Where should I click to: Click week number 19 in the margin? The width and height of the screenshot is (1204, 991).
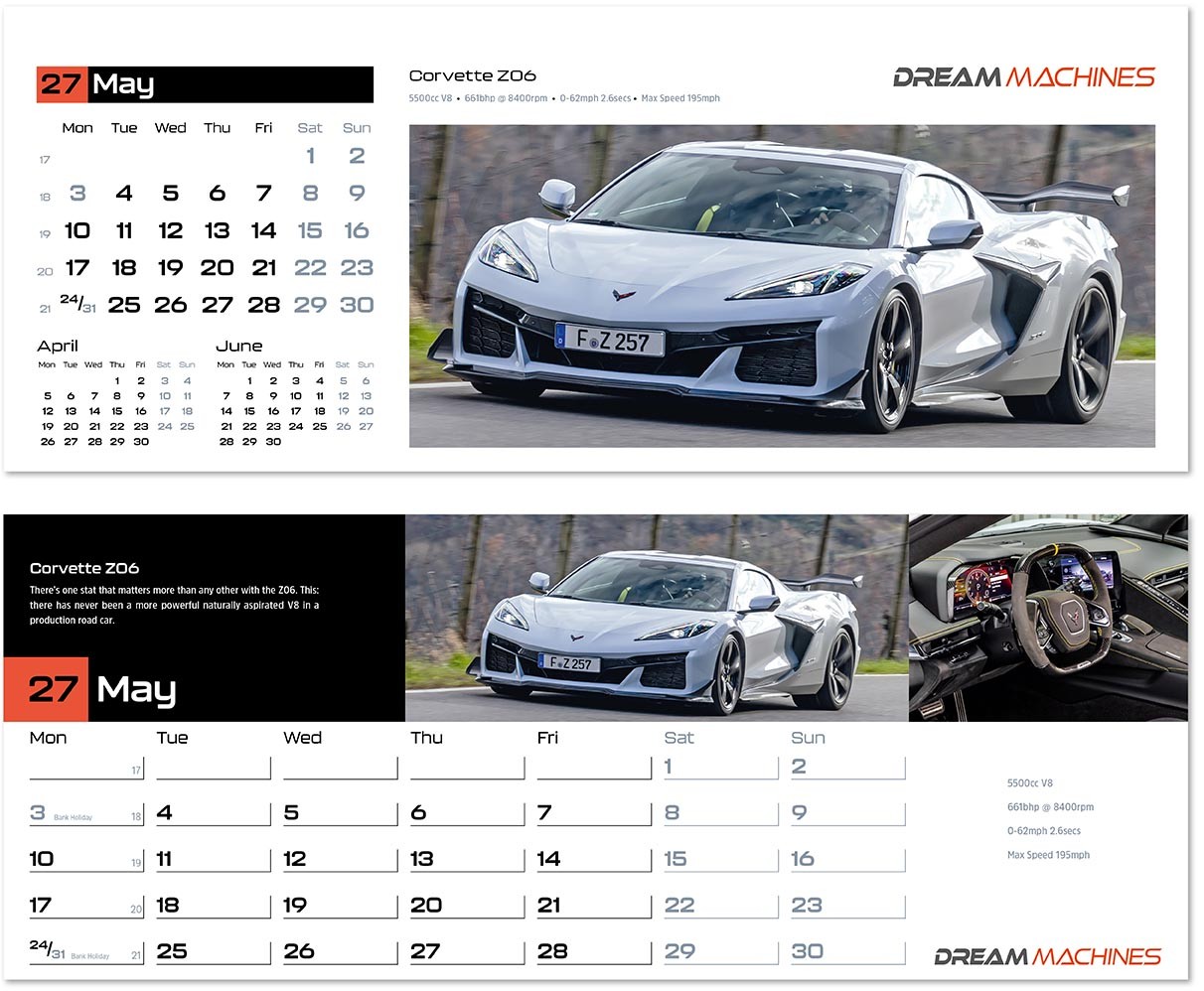45,233
